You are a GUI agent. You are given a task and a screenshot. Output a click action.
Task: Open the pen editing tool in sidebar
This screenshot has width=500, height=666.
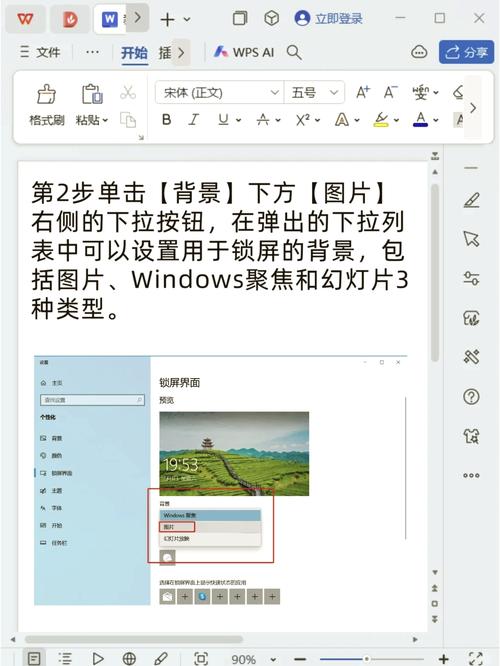(471, 200)
